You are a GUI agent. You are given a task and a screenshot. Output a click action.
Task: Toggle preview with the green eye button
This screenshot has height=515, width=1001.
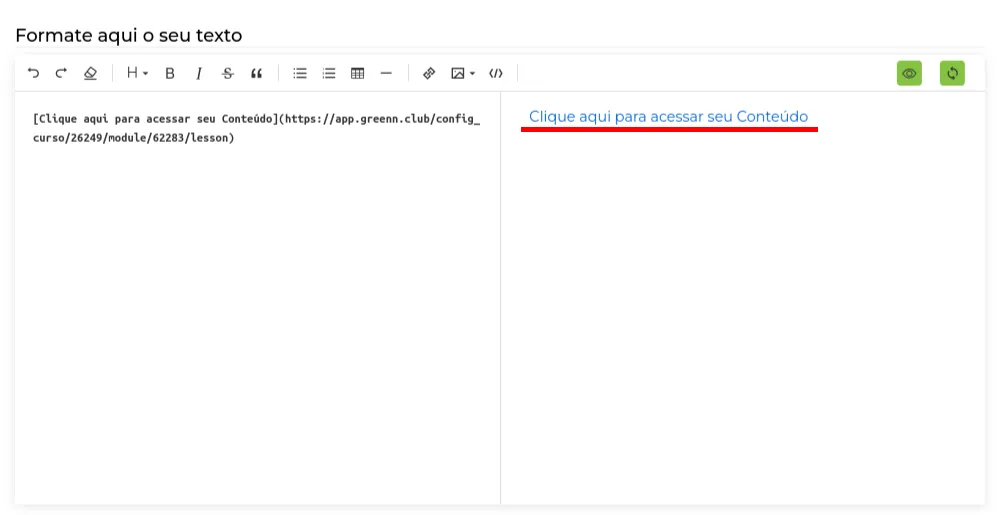[909, 73]
